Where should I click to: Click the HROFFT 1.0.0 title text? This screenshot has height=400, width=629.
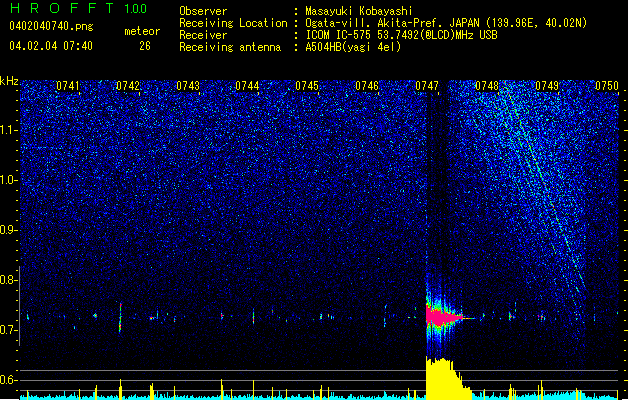pyautogui.click(x=78, y=8)
